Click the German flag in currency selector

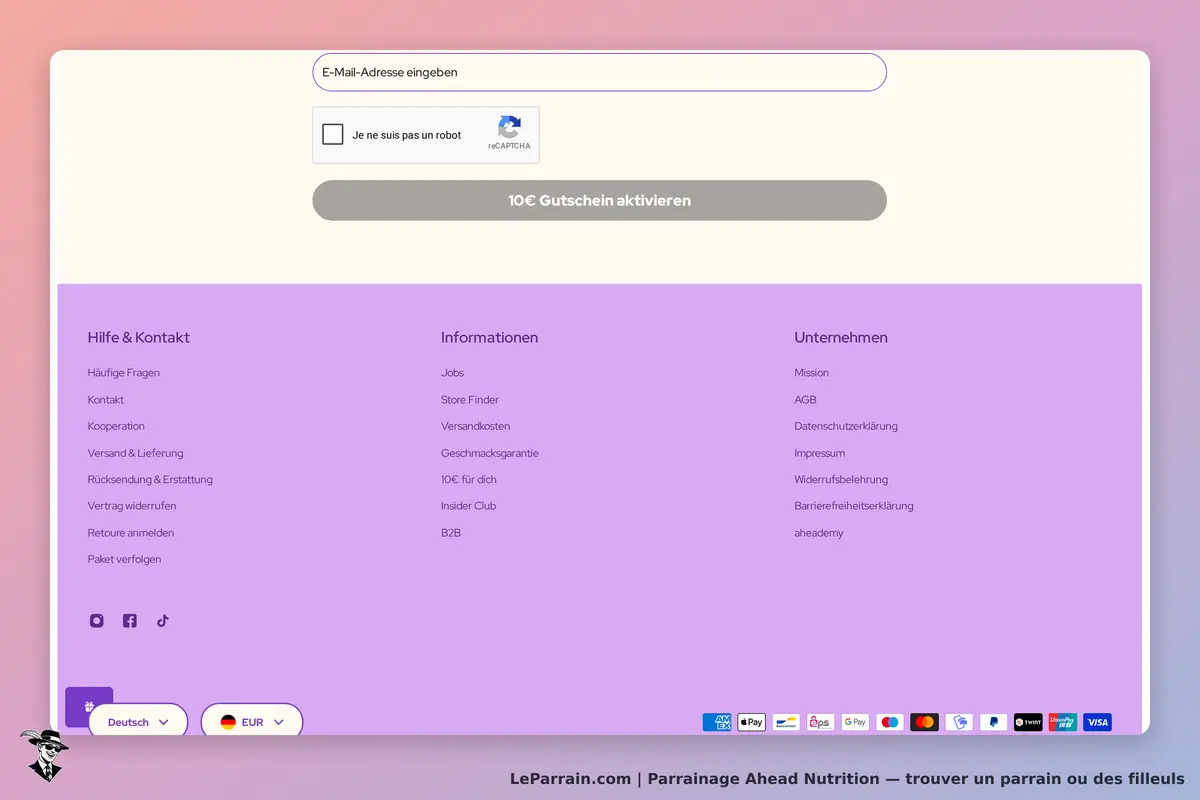[x=228, y=722]
